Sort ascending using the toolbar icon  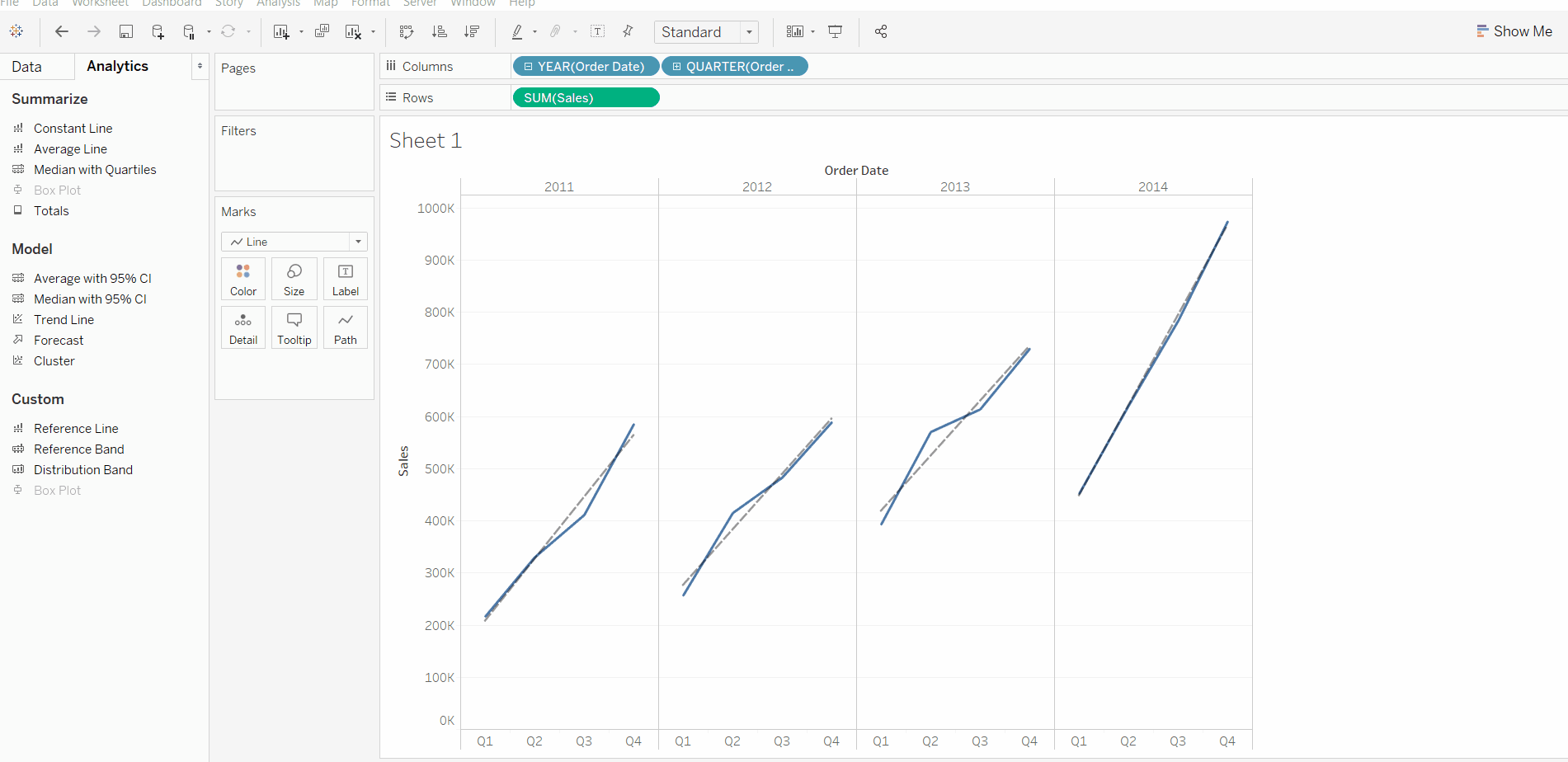[440, 31]
